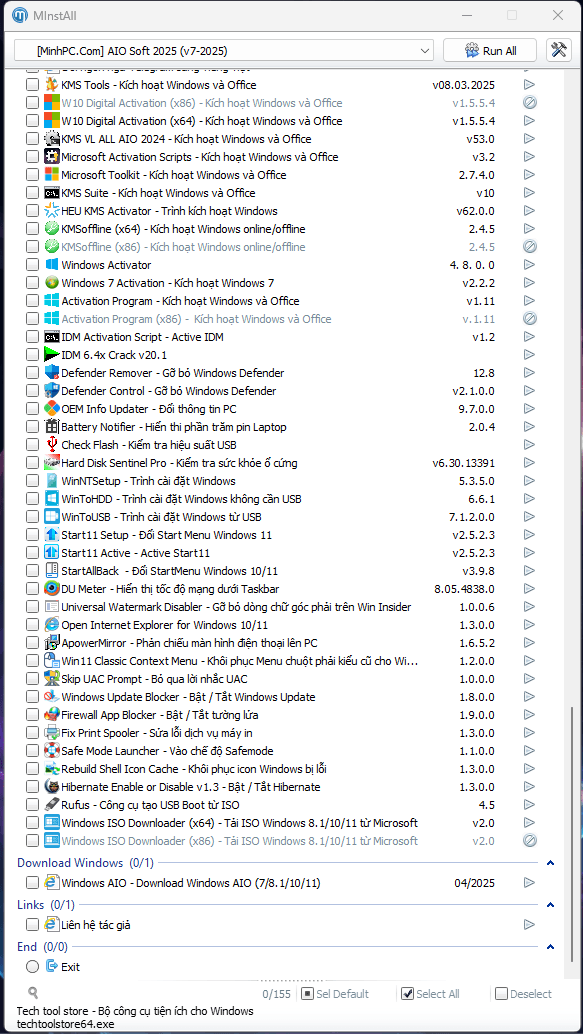The height and width of the screenshot is (1034, 583).
Task: Click the Safe Mode Launcher lifebuoy icon
Action: tap(51, 751)
